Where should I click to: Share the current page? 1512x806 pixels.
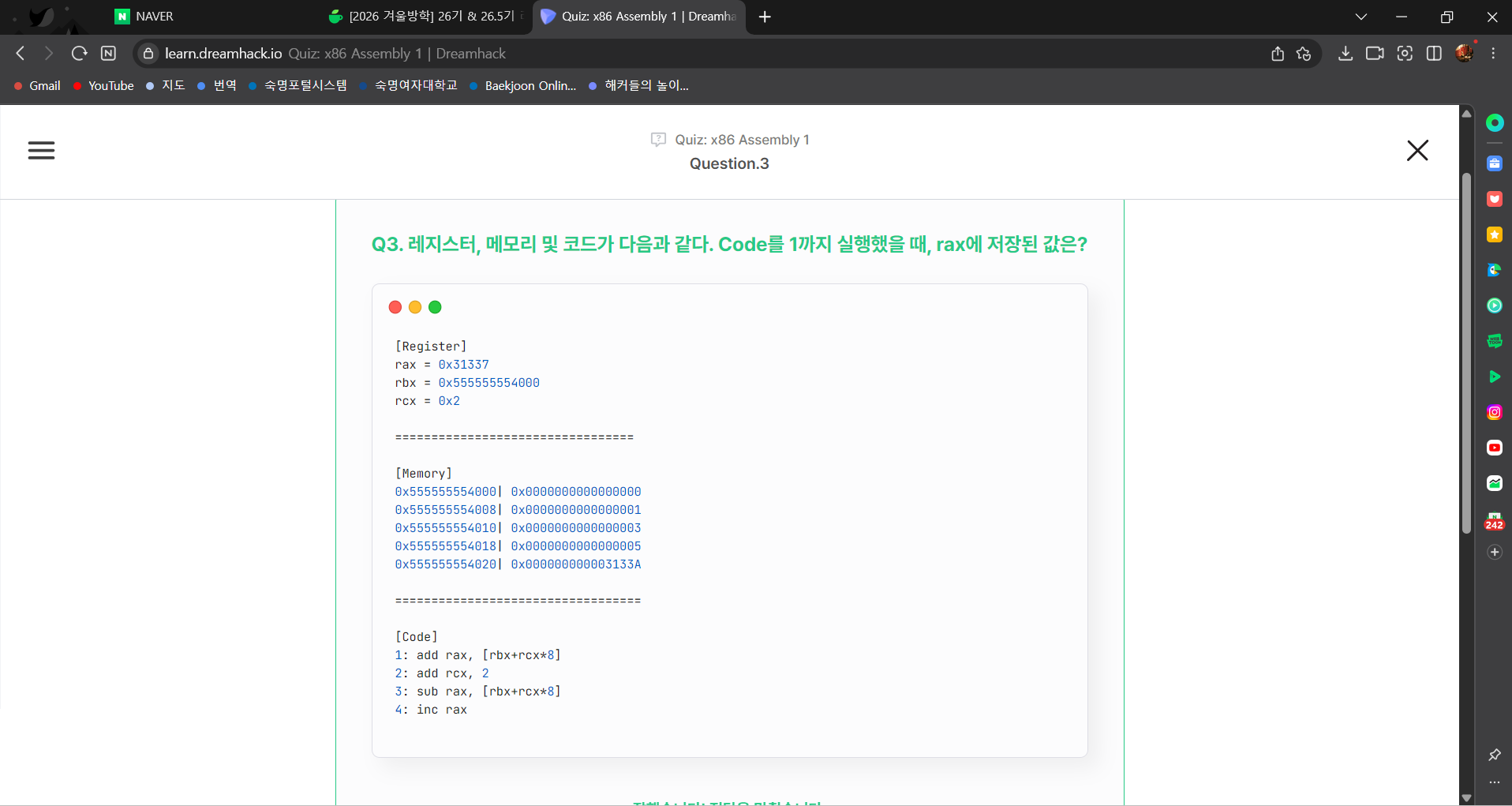coord(1278,54)
